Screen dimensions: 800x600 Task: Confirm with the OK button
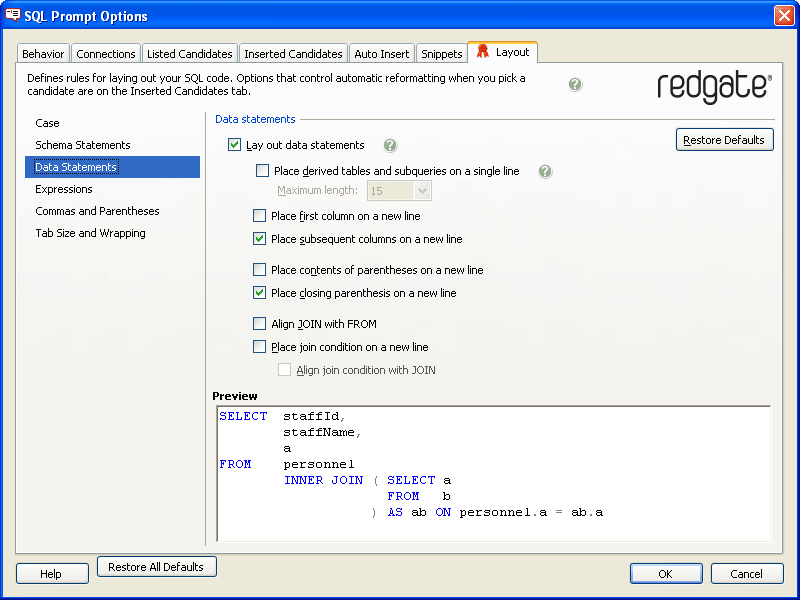click(x=666, y=573)
